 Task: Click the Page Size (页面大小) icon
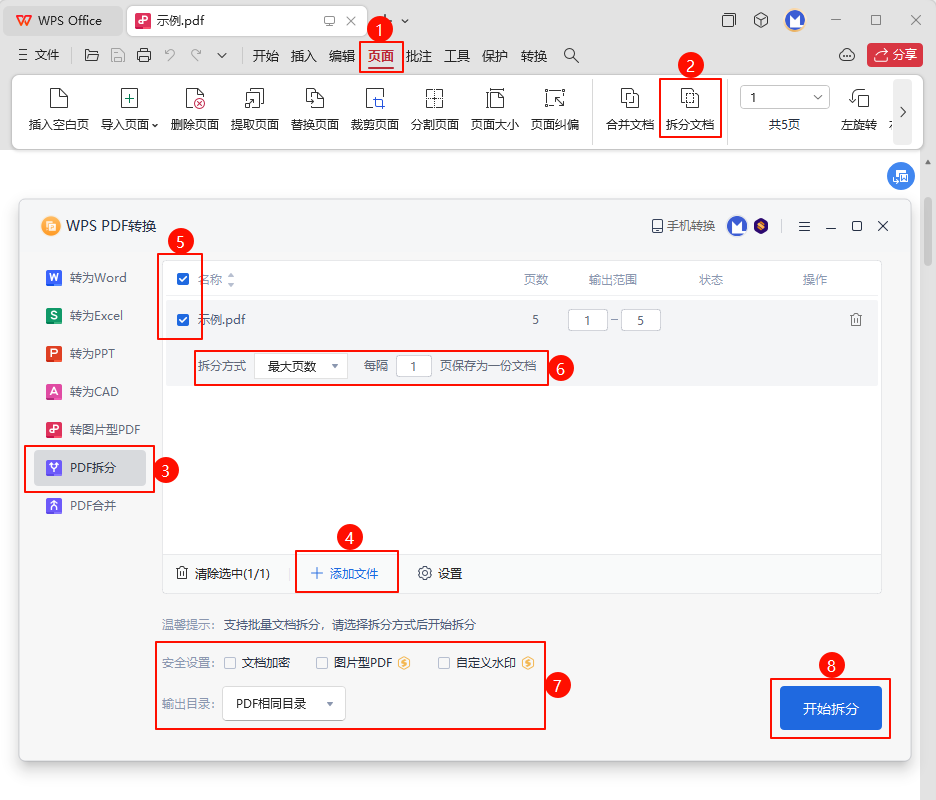tap(495, 99)
